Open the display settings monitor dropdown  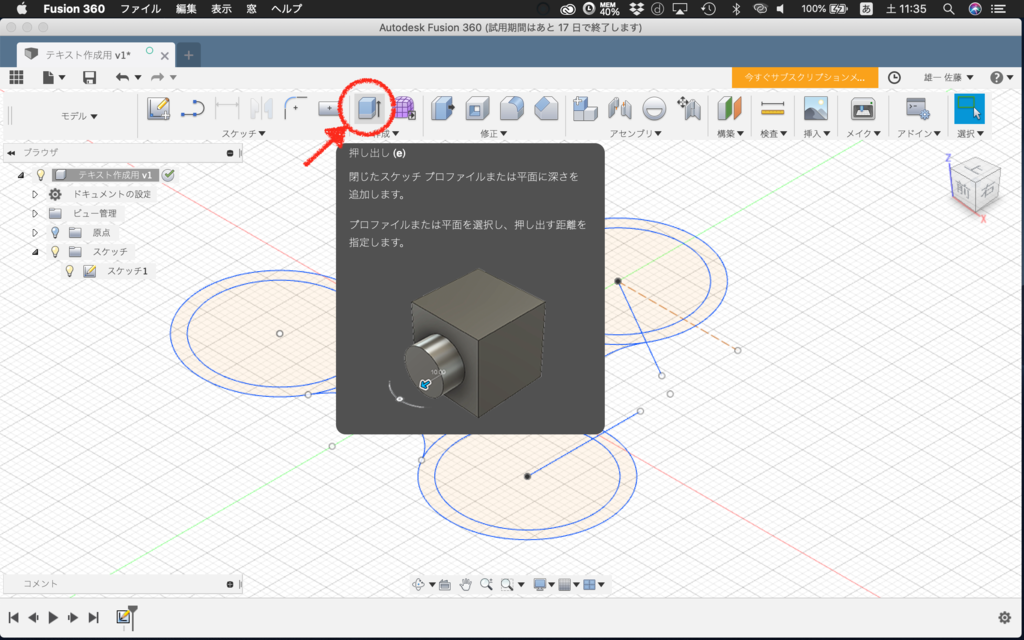click(544, 584)
